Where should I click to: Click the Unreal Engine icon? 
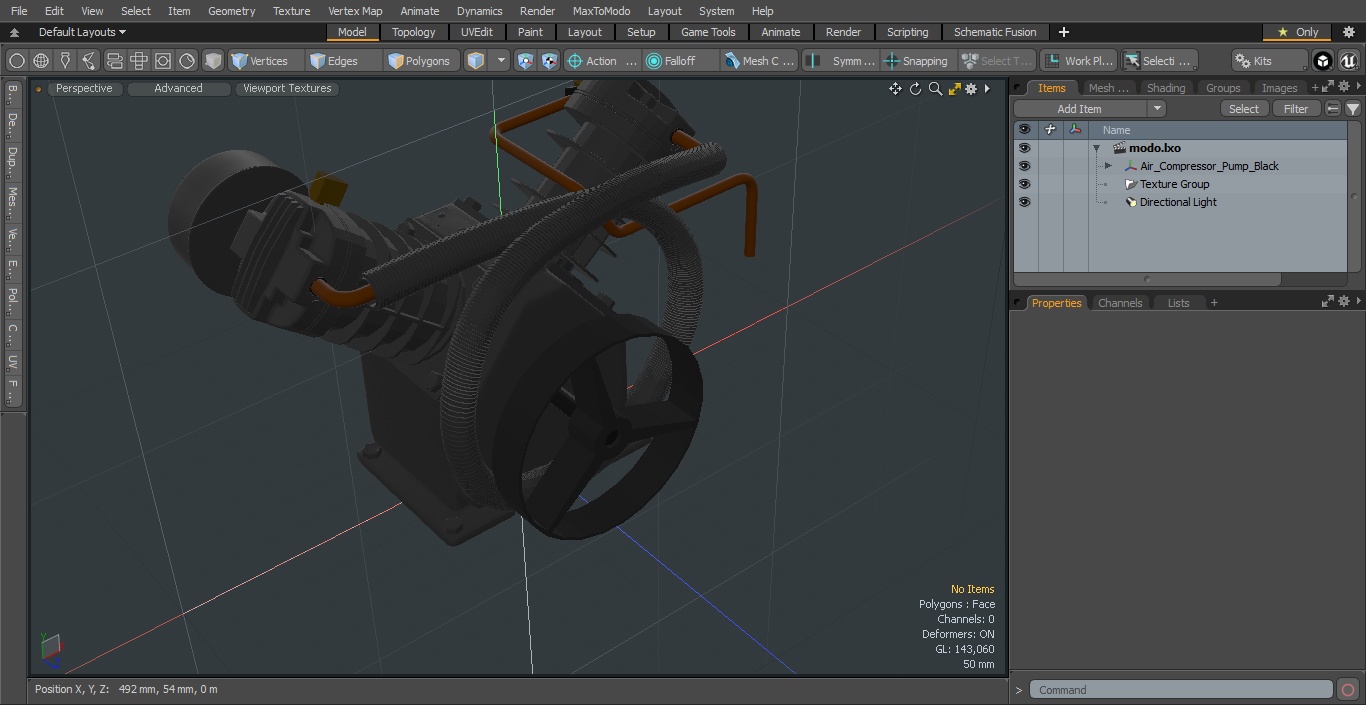point(1348,61)
